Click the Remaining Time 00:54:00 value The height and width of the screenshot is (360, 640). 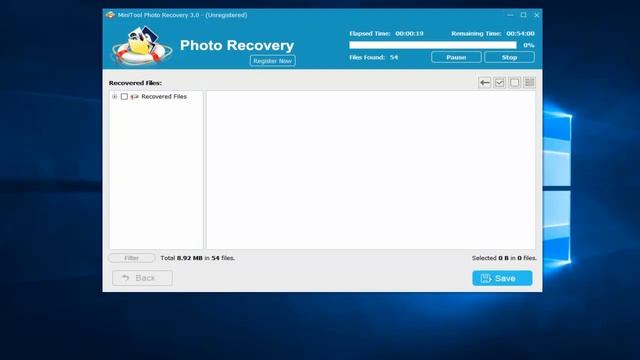520,34
